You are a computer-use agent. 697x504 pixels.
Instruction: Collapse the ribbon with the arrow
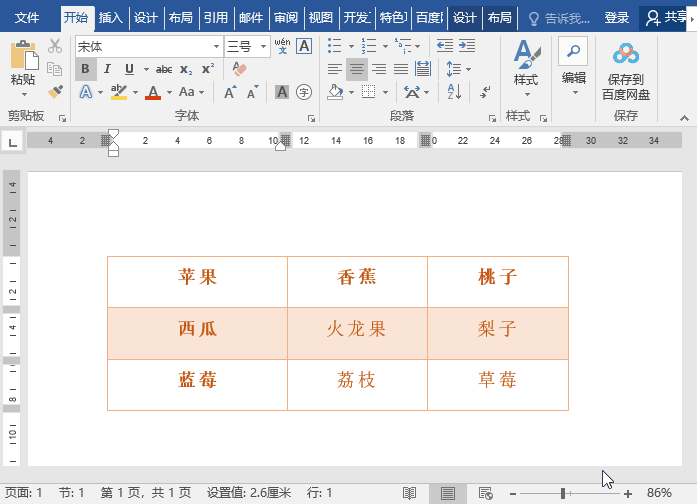tap(685, 118)
